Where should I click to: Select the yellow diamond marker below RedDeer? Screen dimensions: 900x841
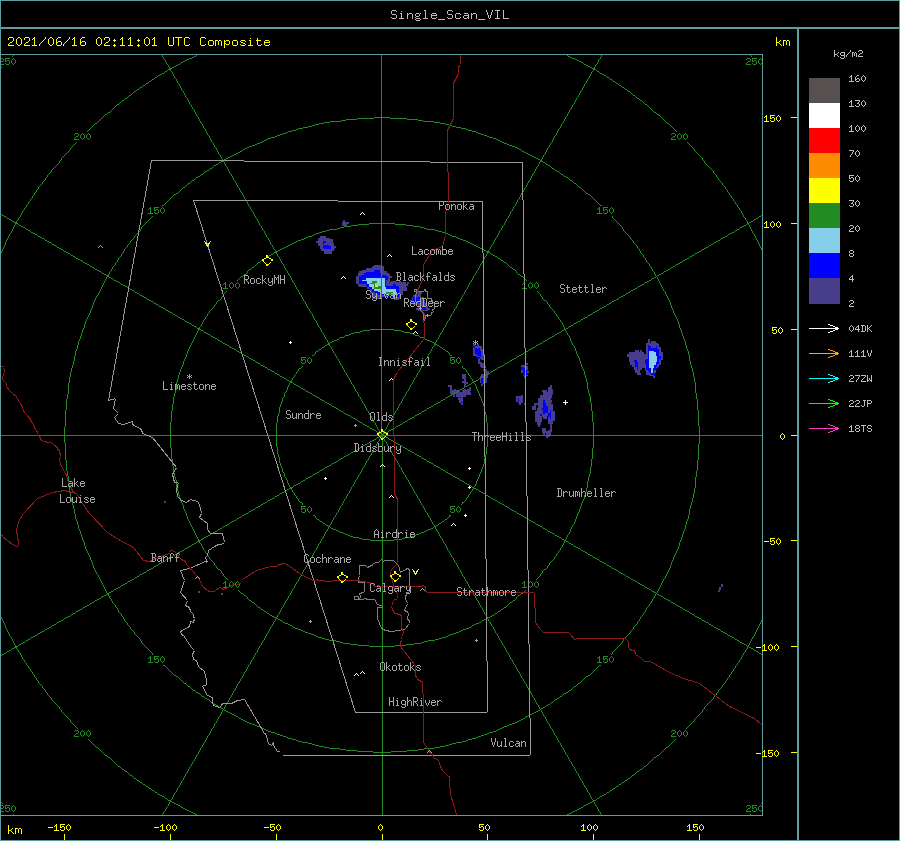pos(411,325)
